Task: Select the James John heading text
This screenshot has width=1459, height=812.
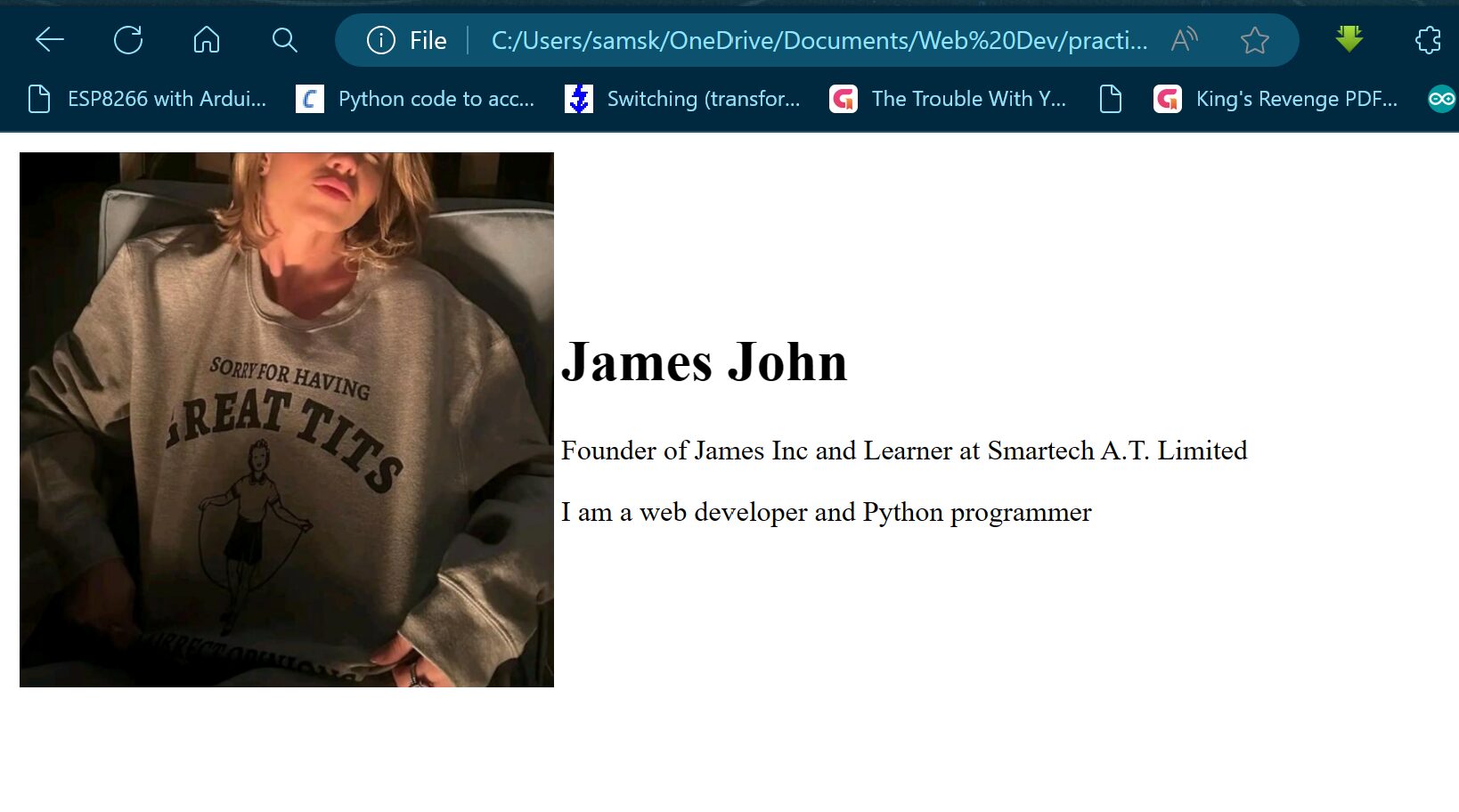Action: [x=705, y=361]
